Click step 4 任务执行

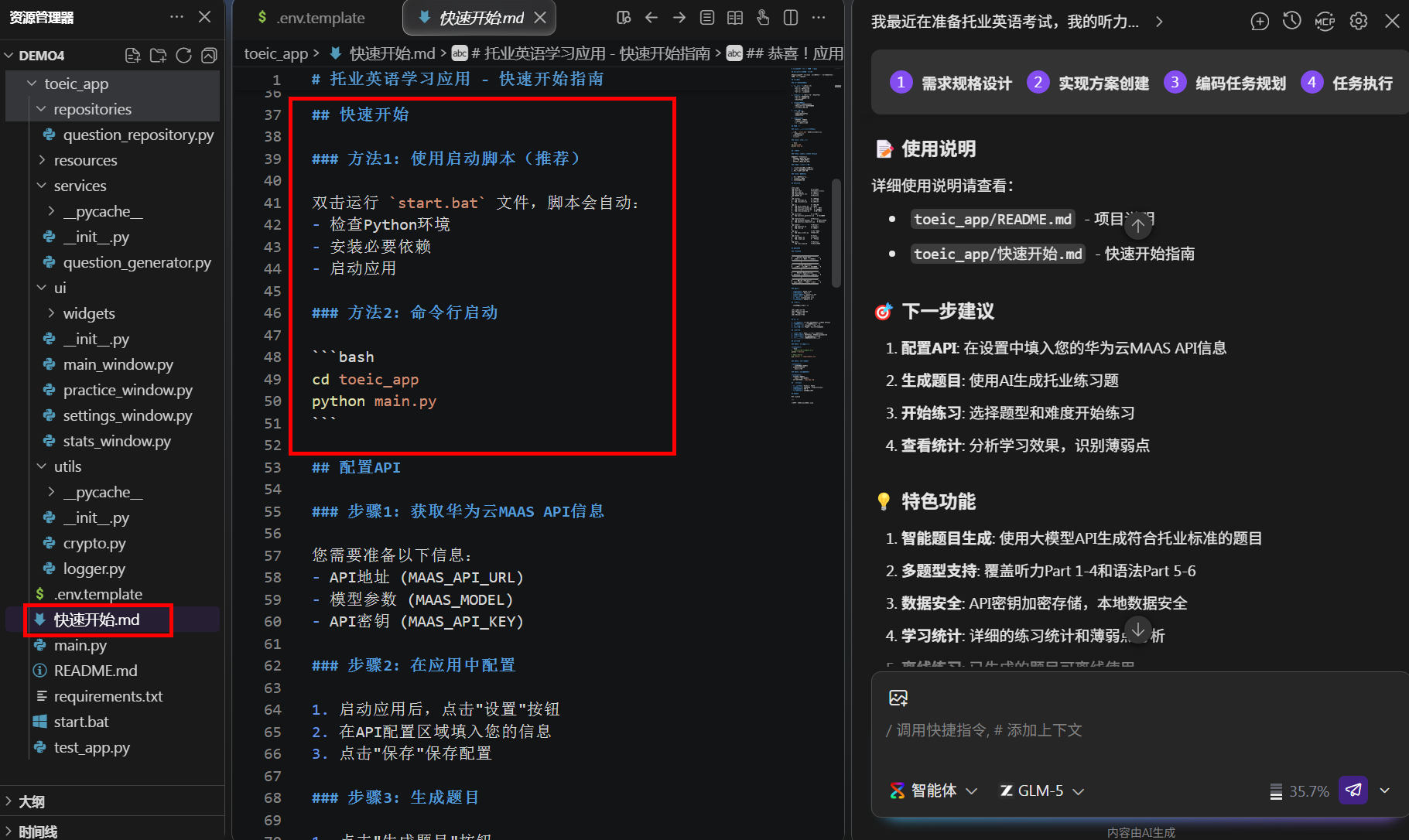click(1347, 83)
